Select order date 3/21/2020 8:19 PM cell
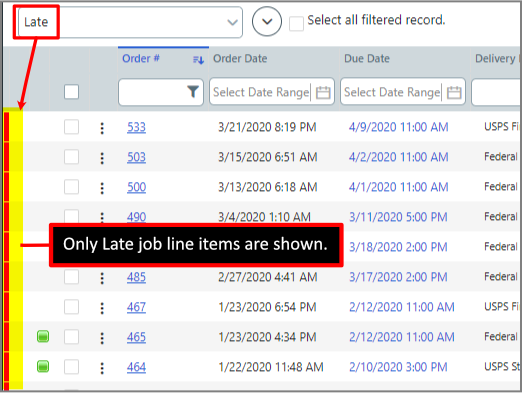The height and width of the screenshot is (393, 522). [x=267, y=127]
